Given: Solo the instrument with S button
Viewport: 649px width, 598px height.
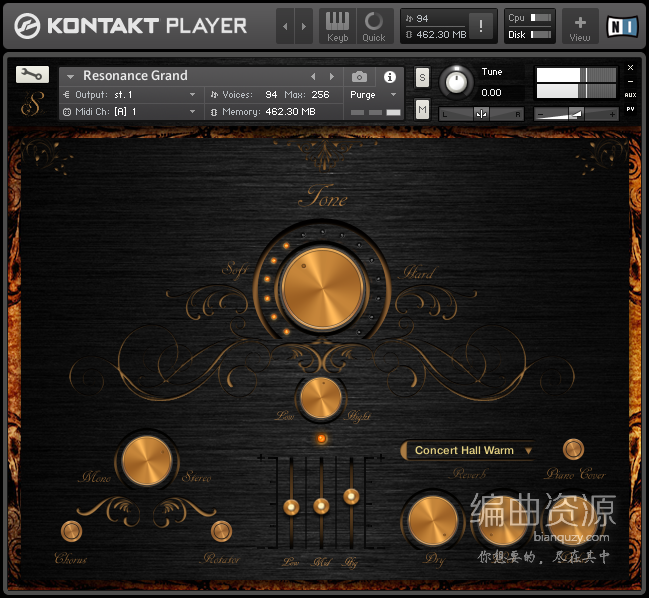Looking at the screenshot, I should 422,77.
